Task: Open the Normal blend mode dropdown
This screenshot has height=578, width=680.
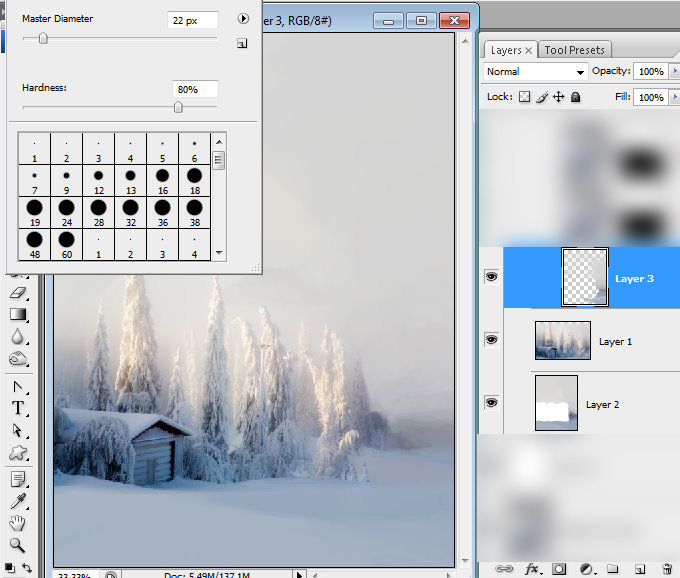Action: pyautogui.click(x=536, y=72)
